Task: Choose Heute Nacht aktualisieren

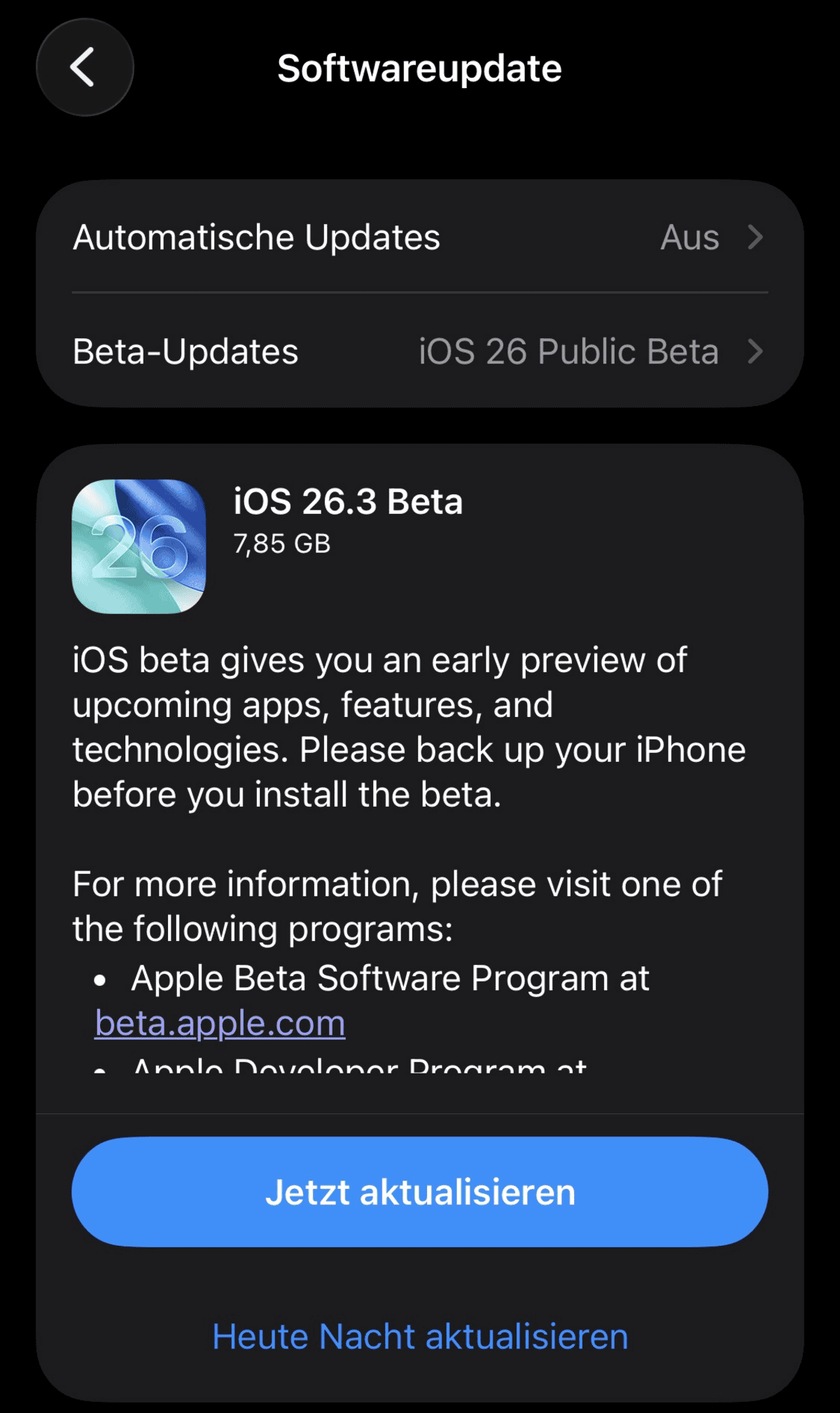Action: (x=420, y=1337)
